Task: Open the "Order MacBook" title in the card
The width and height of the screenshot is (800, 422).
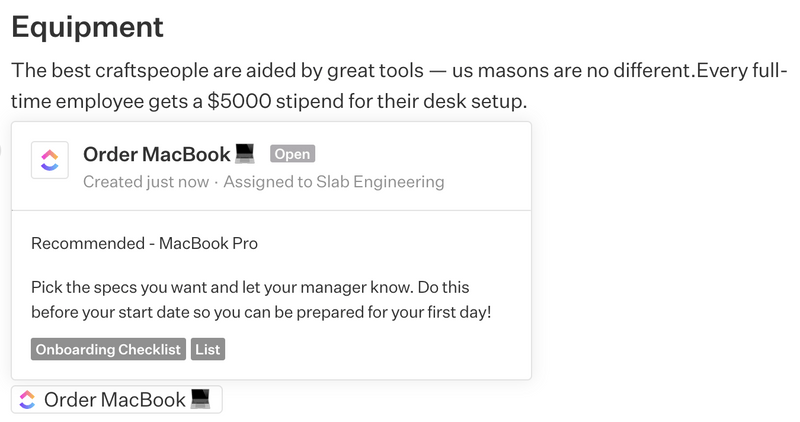Action: coord(156,154)
